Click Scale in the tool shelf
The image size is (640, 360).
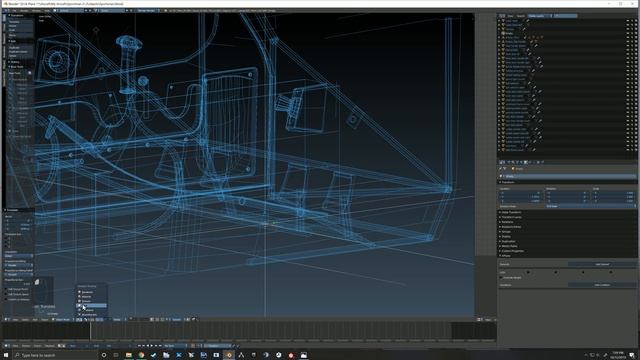tap(20, 30)
